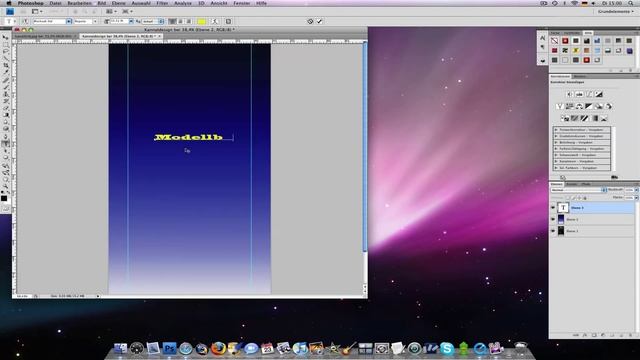Open the Filter menu
The image size is (640, 360).
coord(162,3)
